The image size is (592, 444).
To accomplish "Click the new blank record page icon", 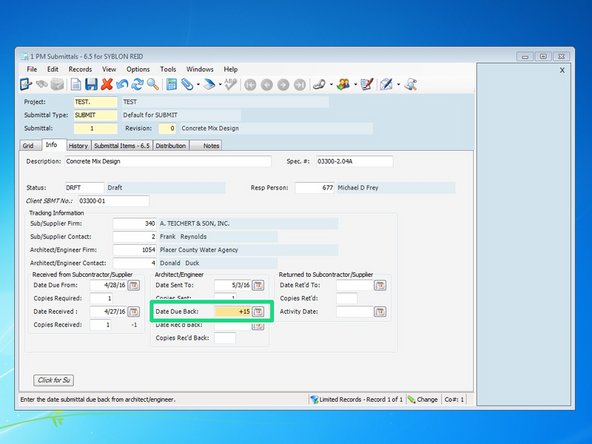I will (76, 84).
